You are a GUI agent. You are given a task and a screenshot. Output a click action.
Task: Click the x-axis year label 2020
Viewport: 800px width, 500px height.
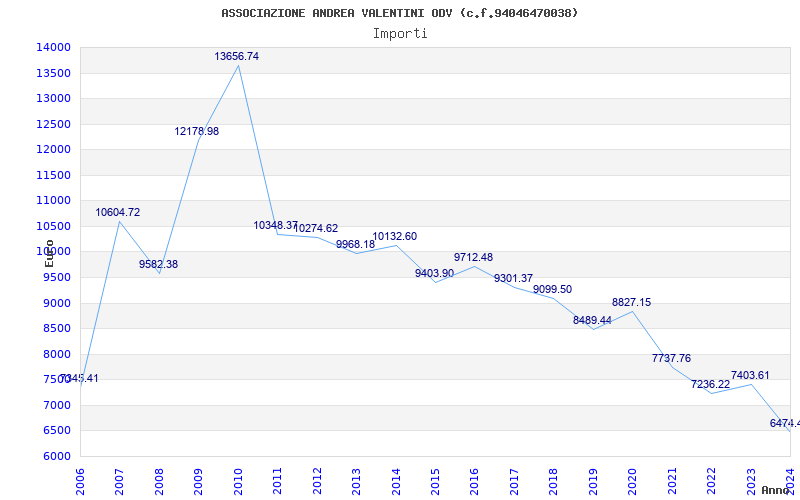point(633,481)
